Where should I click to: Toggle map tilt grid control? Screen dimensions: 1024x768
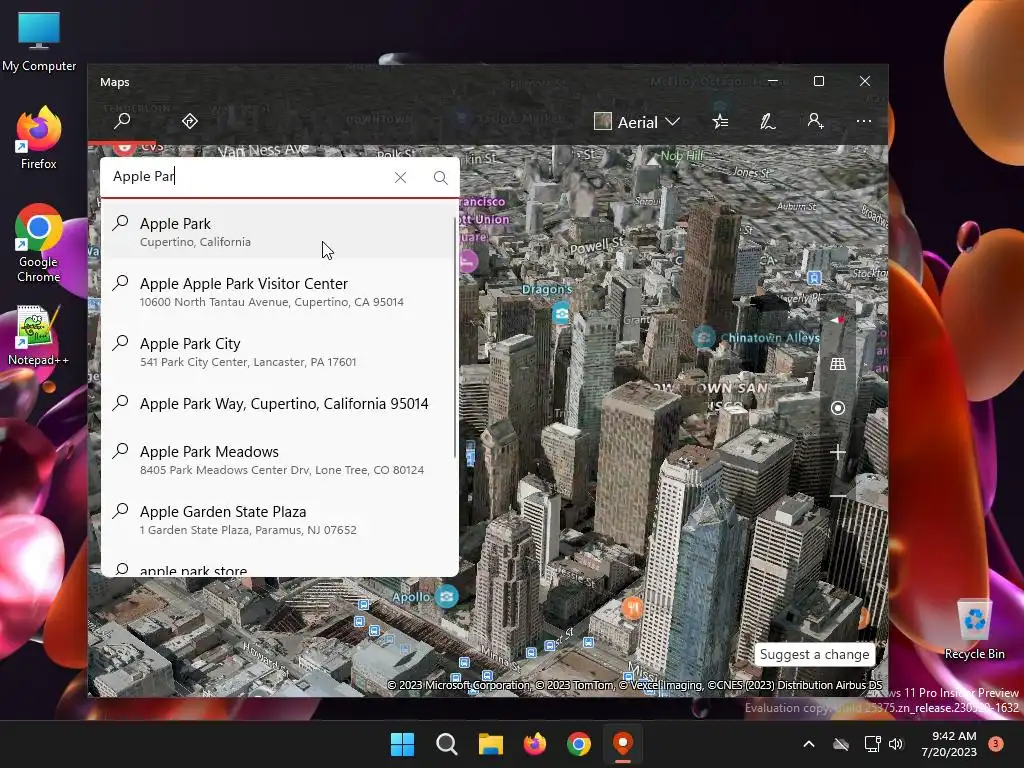837,364
